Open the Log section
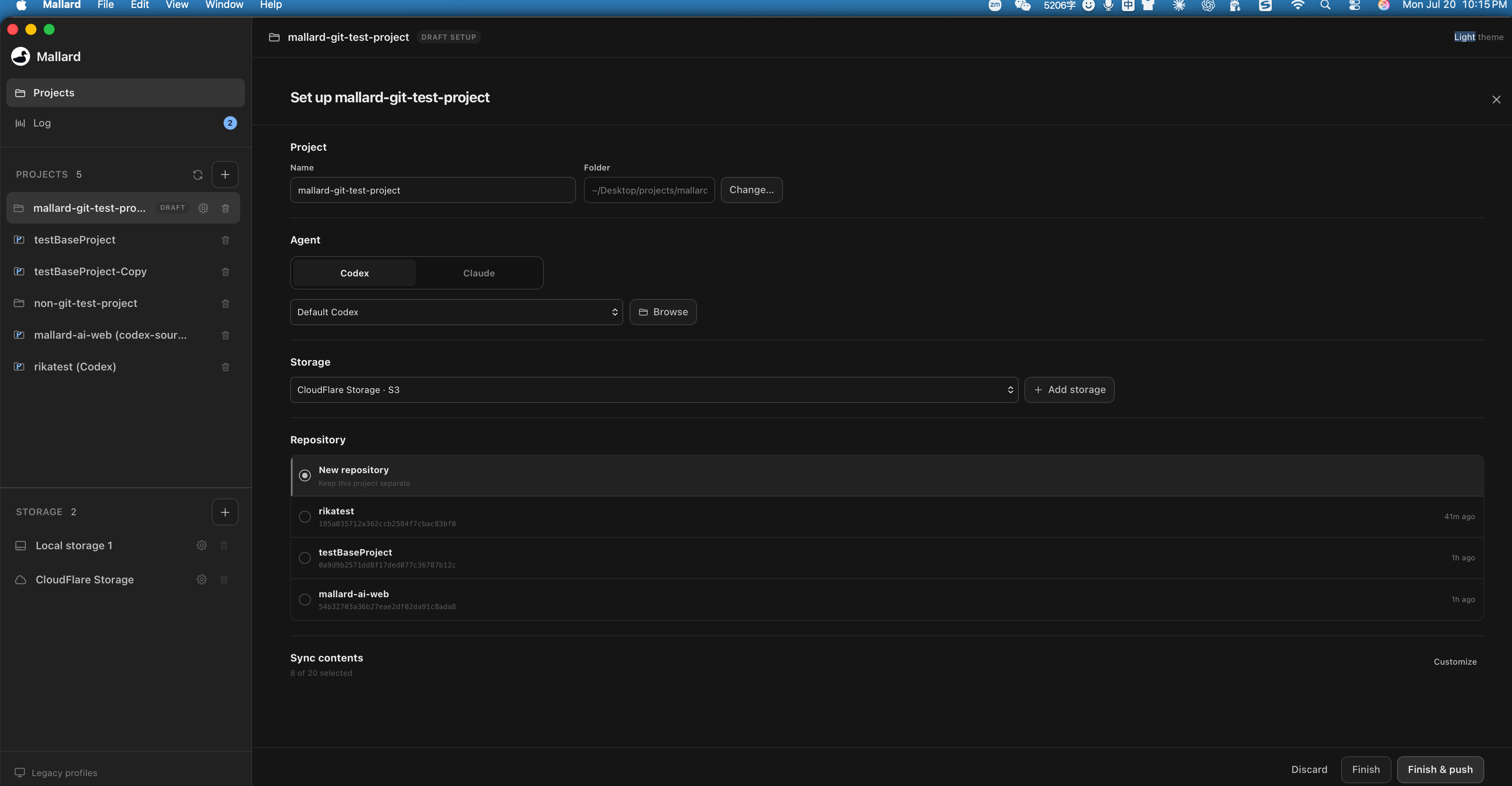The image size is (1512, 786). [126, 123]
